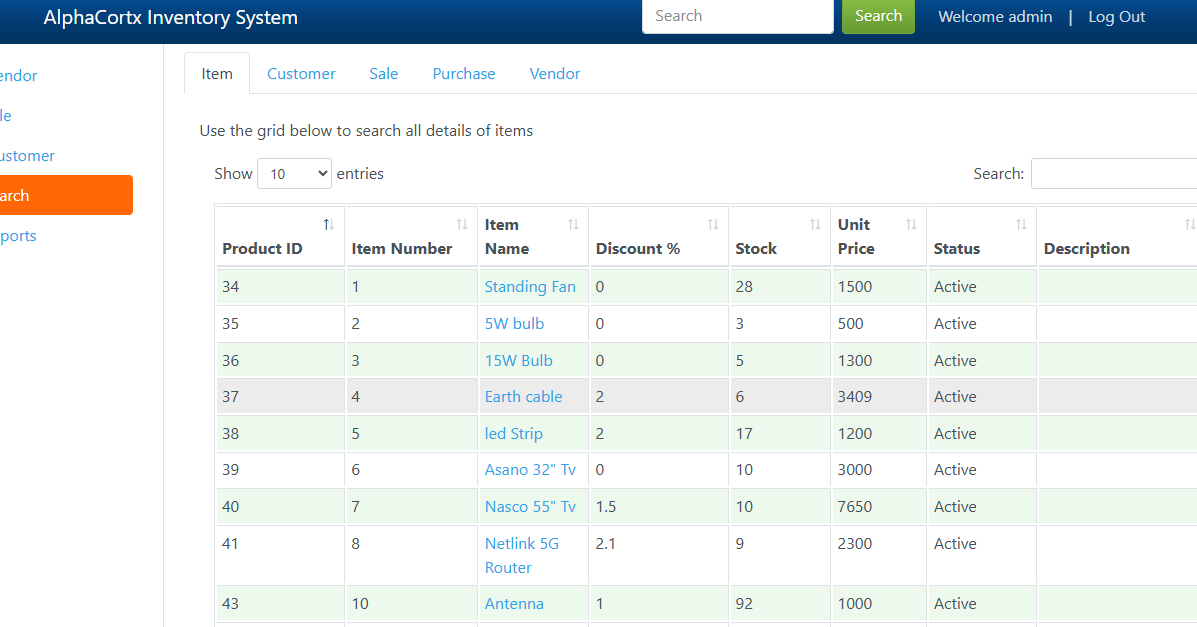This screenshot has height=627, width=1197.
Task: Sort table by Item Number arrows
Action: pyautogui.click(x=462, y=225)
